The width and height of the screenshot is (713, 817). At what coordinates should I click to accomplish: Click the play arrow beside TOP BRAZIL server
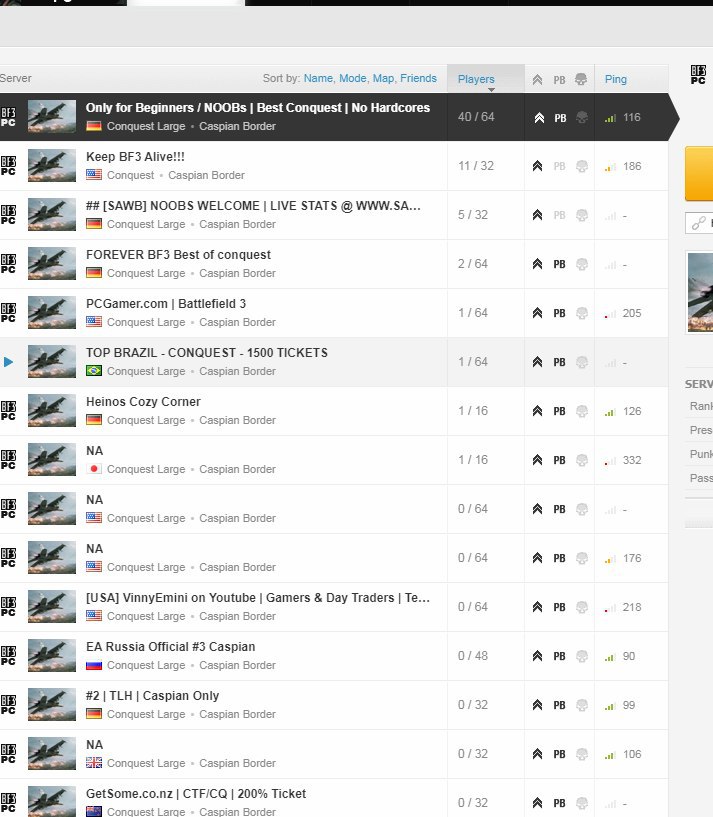pyautogui.click(x=8, y=362)
